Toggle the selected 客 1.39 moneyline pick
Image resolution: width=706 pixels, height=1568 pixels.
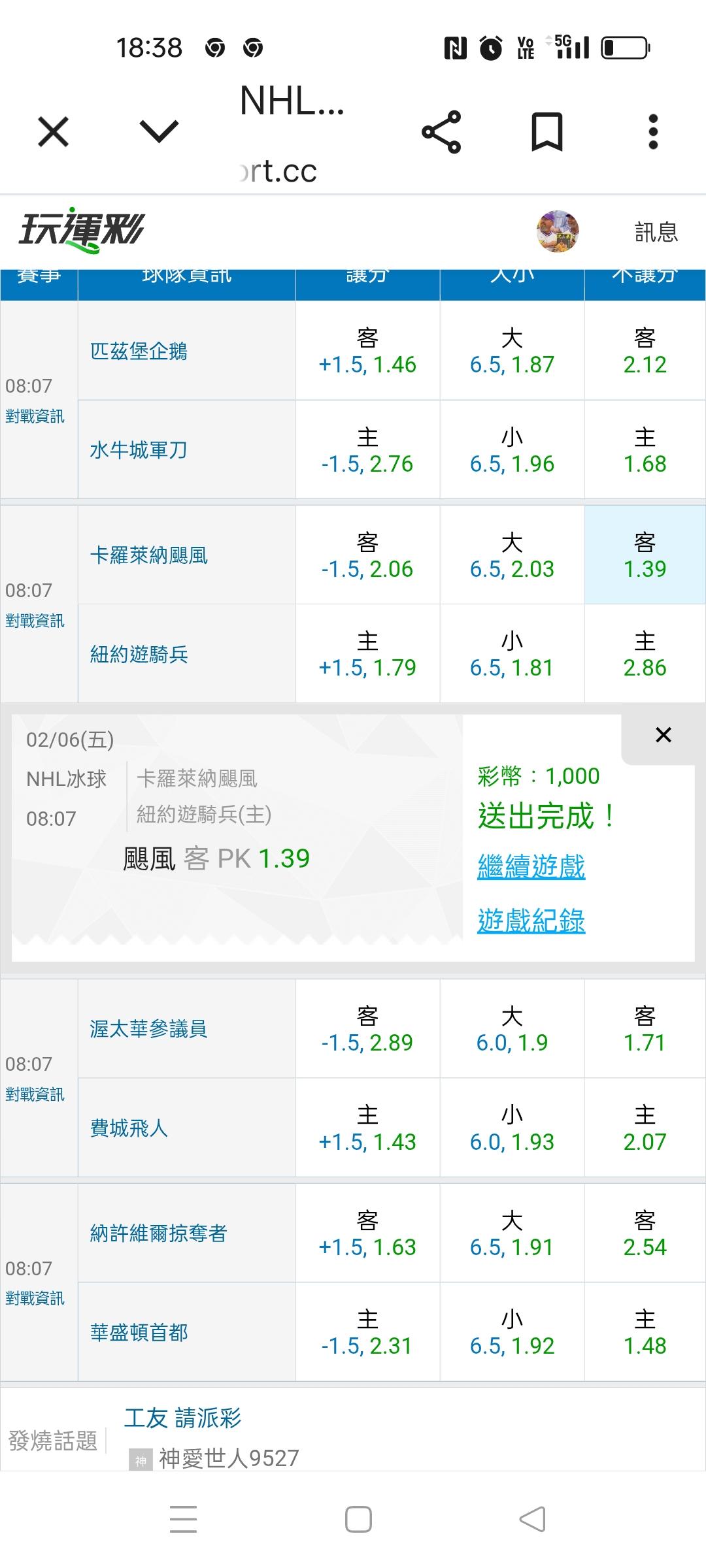[x=645, y=555]
